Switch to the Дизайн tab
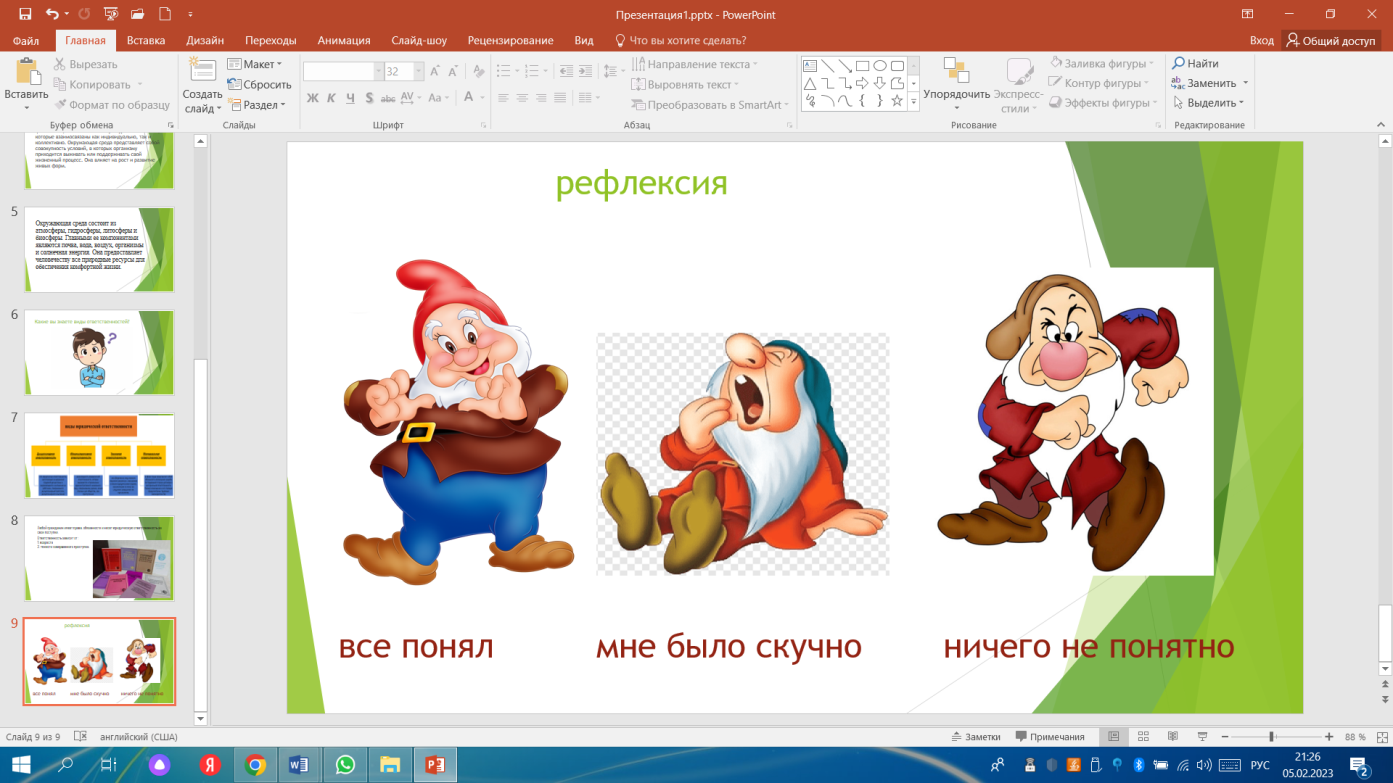 pos(205,40)
